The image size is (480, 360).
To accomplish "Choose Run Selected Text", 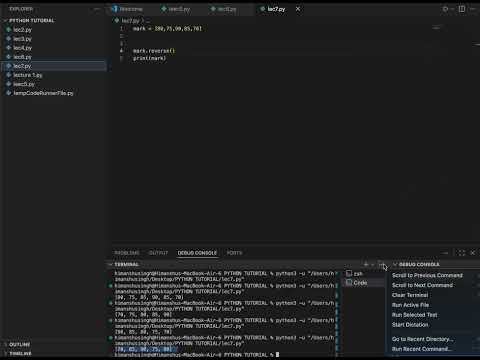I will [414, 315].
